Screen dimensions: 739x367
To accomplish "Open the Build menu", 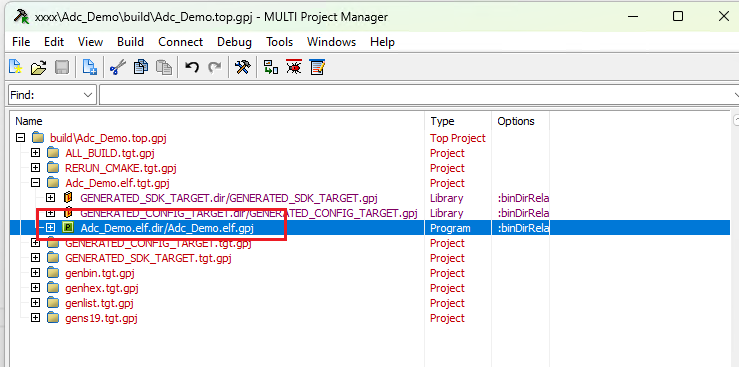I will [131, 42].
